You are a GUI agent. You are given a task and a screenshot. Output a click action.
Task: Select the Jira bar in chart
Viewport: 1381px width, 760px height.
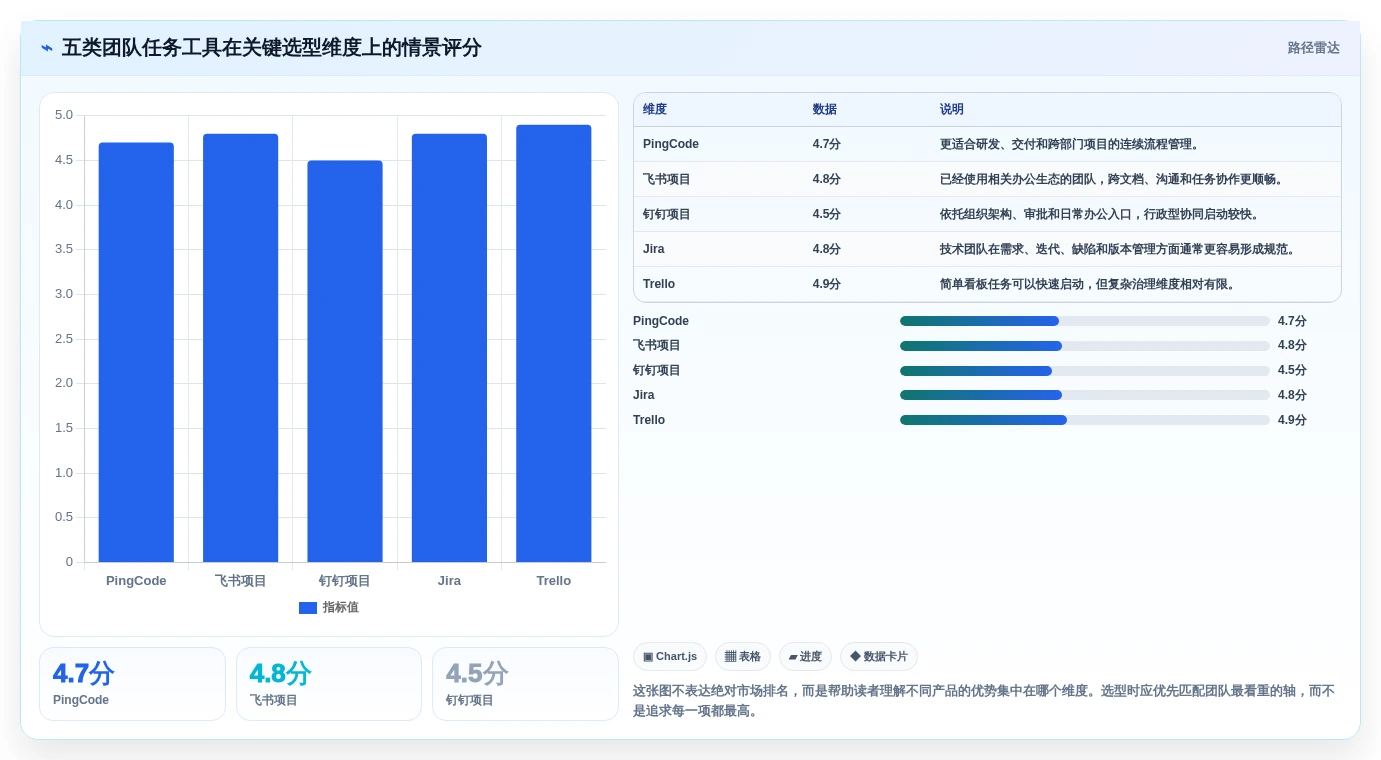coord(449,348)
